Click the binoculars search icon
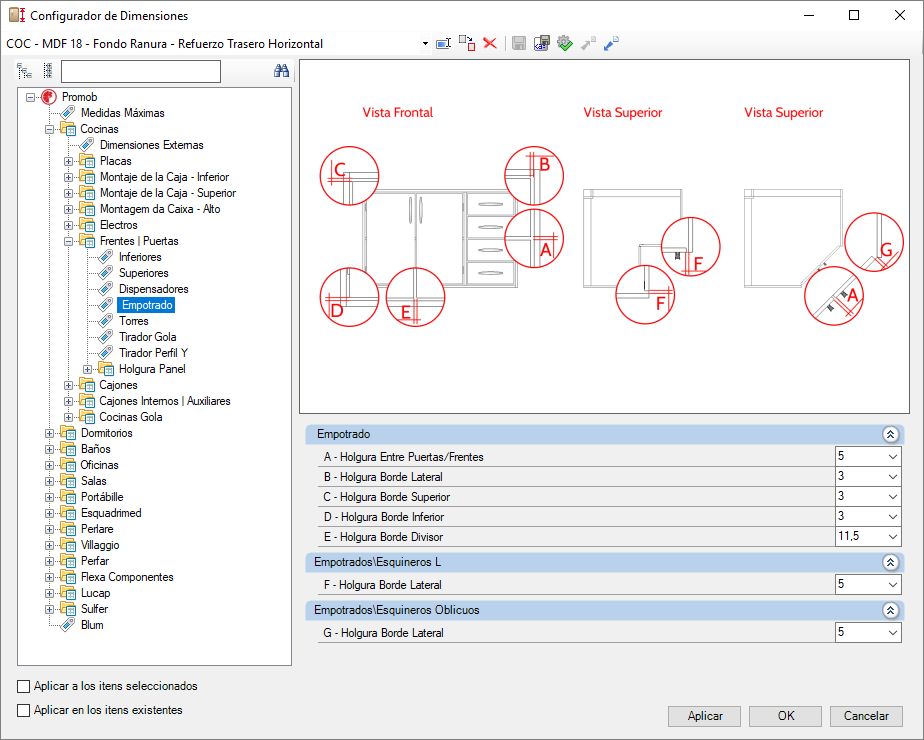Image resolution: width=924 pixels, height=740 pixels. (281, 71)
